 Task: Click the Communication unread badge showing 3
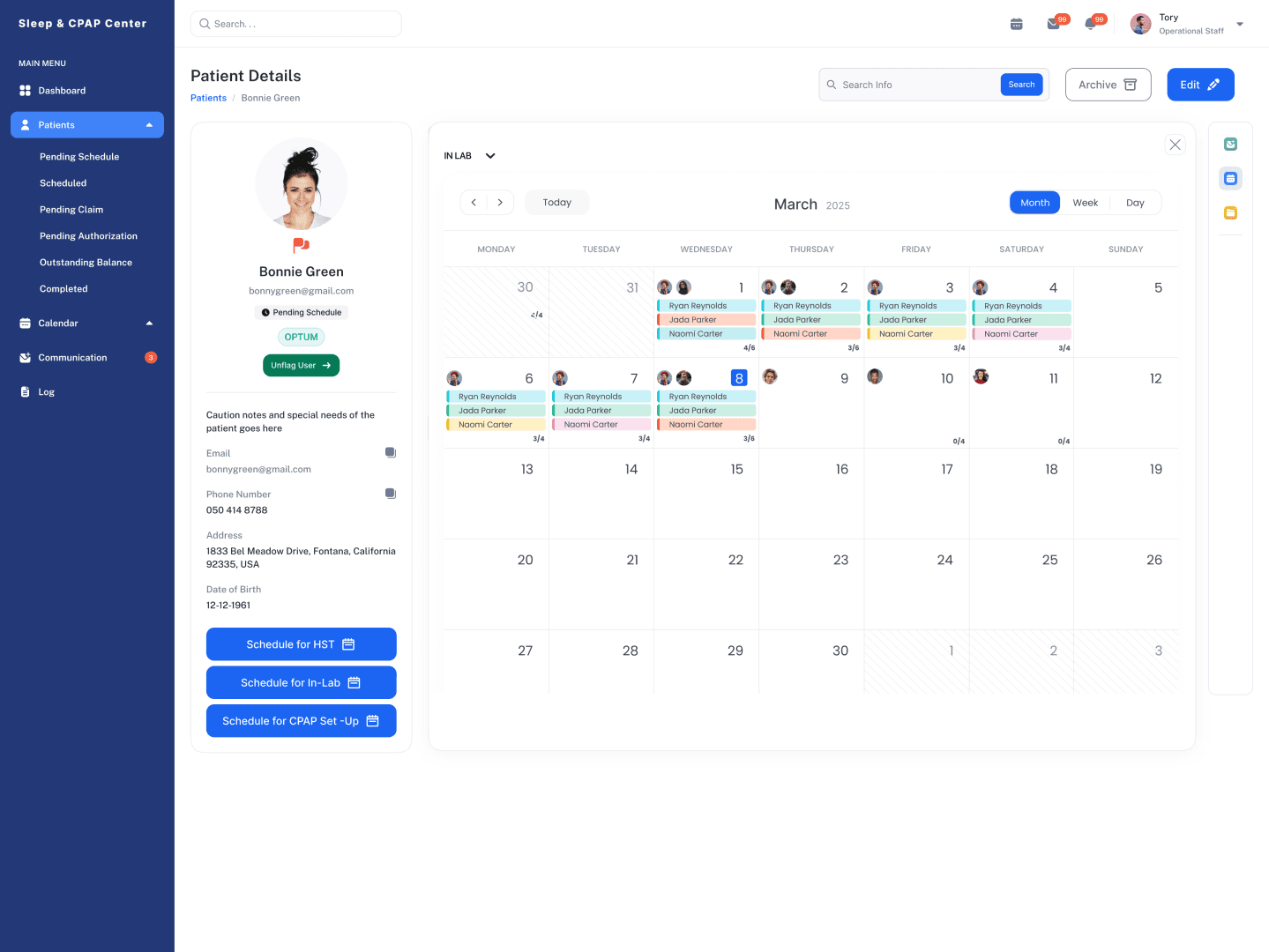(x=151, y=358)
